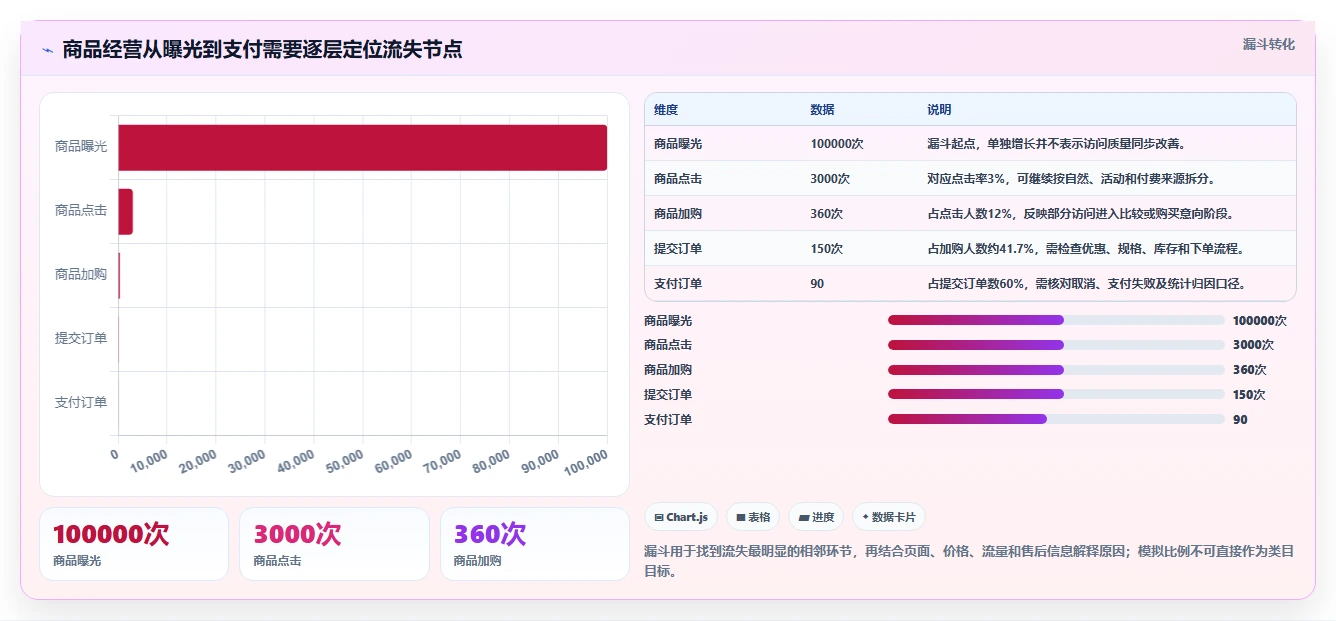Click the description starting 占加购人数约41.7%
The height and width of the screenshot is (621, 1336).
[1086, 249]
